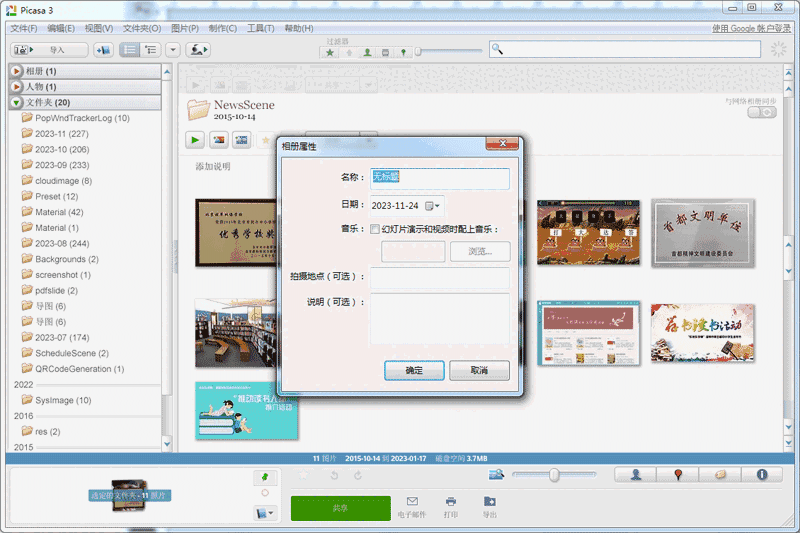
Task: Click the 浏览... browse button
Action: click(480, 251)
